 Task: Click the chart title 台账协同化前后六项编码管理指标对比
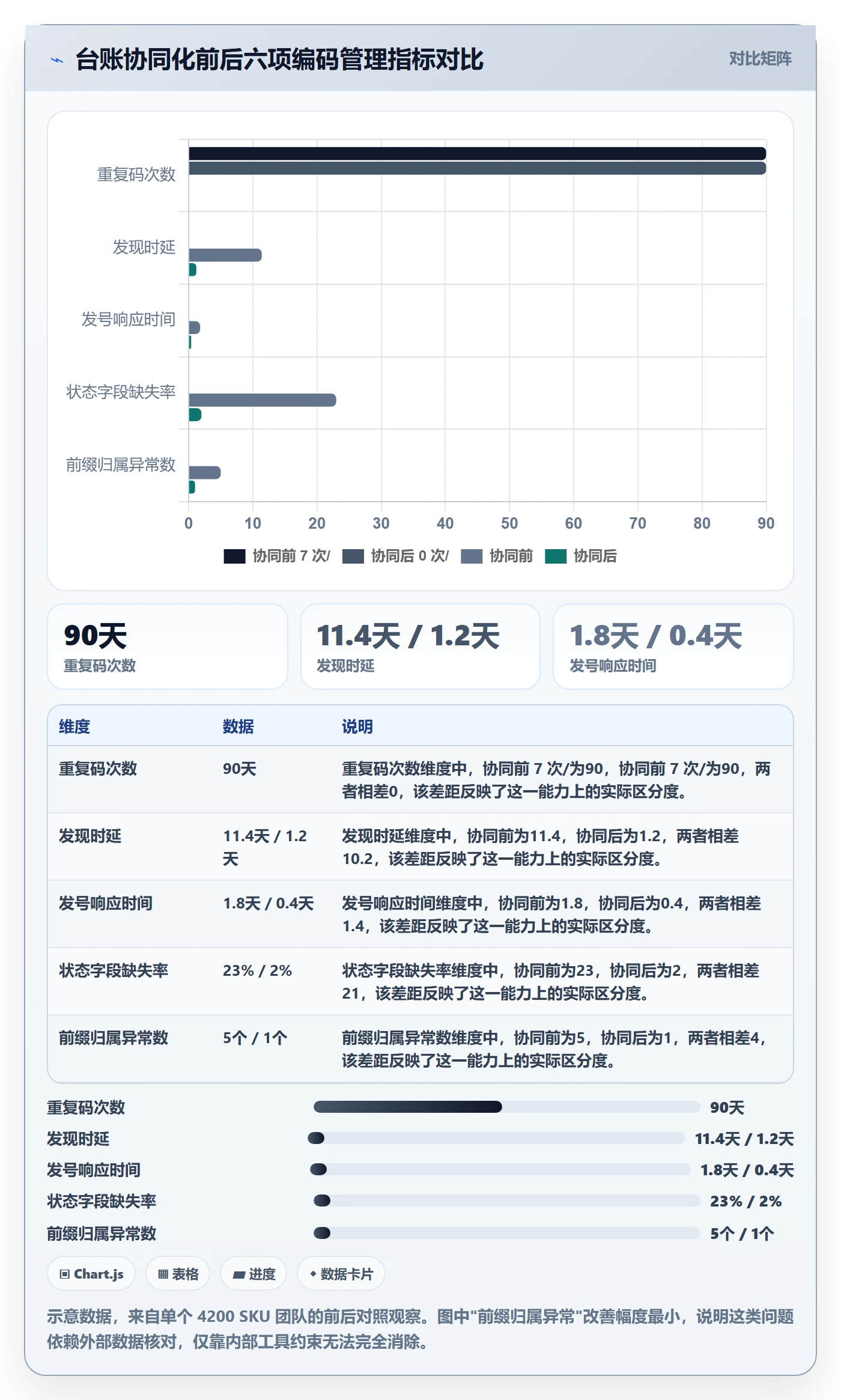(279, 59)
